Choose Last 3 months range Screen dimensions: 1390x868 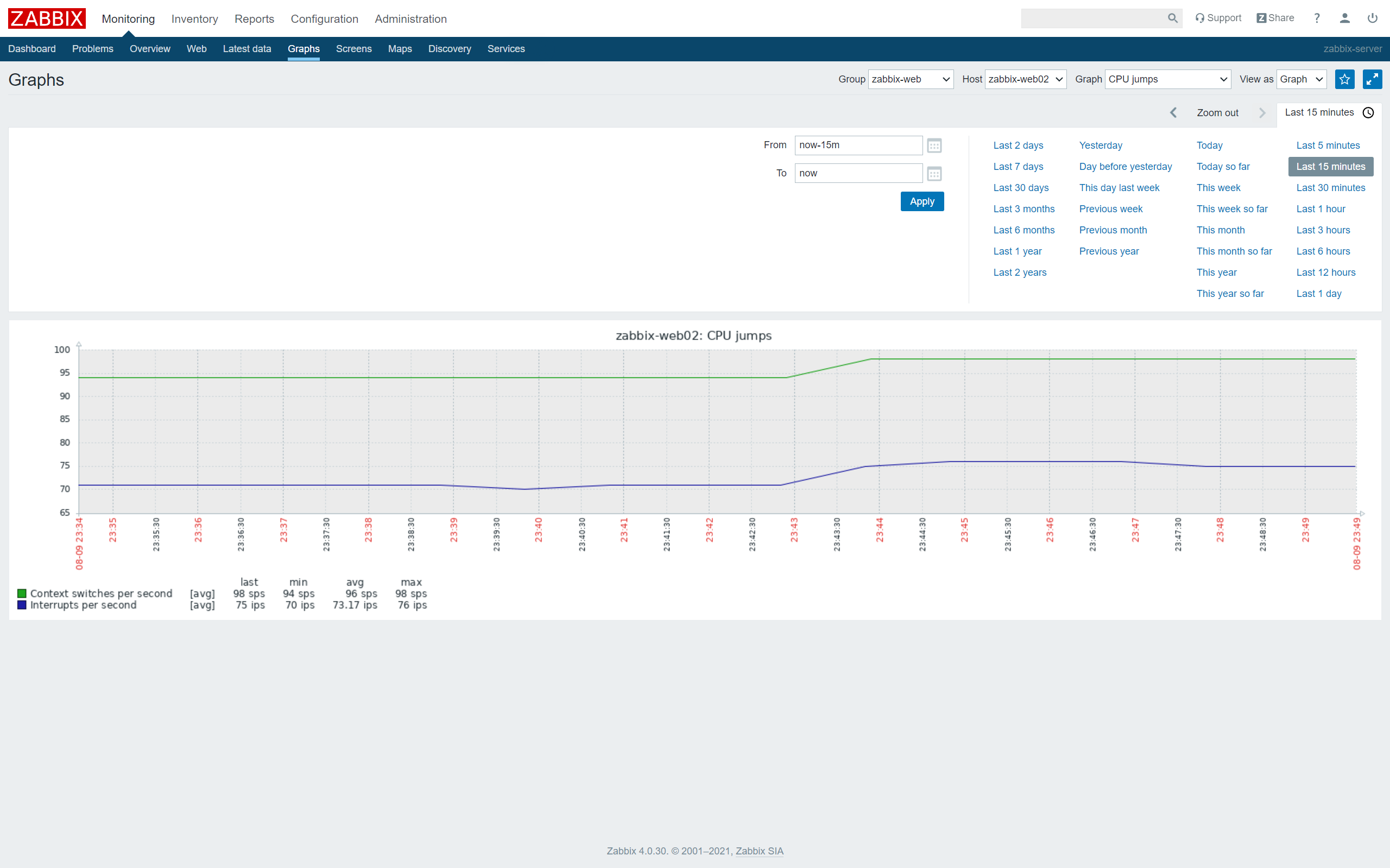coord(1023,209)
